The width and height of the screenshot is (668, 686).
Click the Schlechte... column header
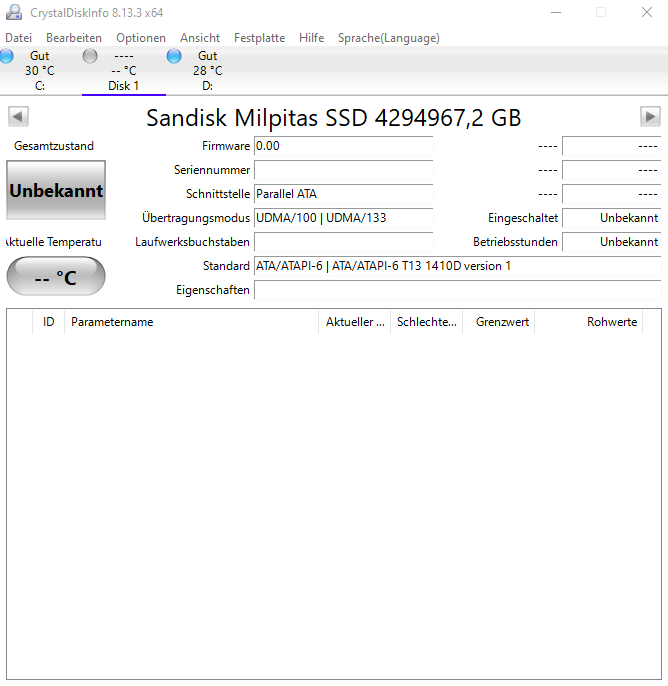pos(427,322)
